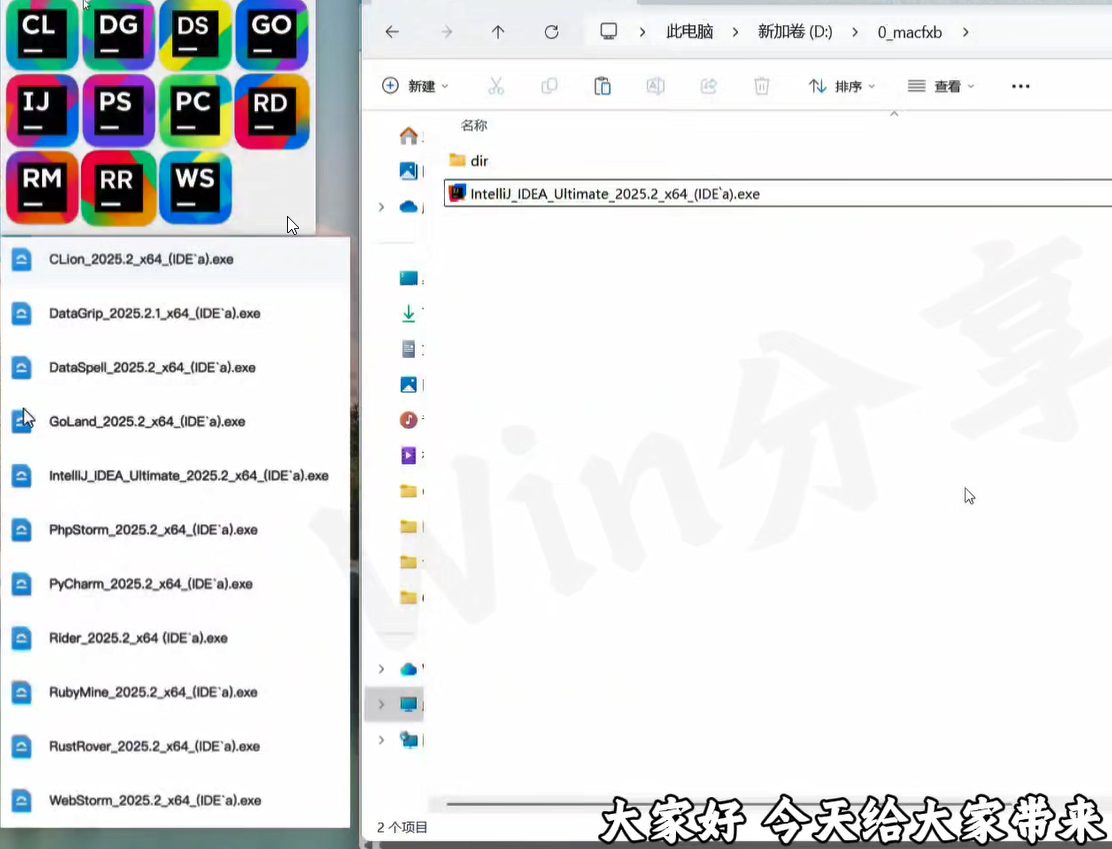Click the CLion (CL) logo icon

click(42, 34)
